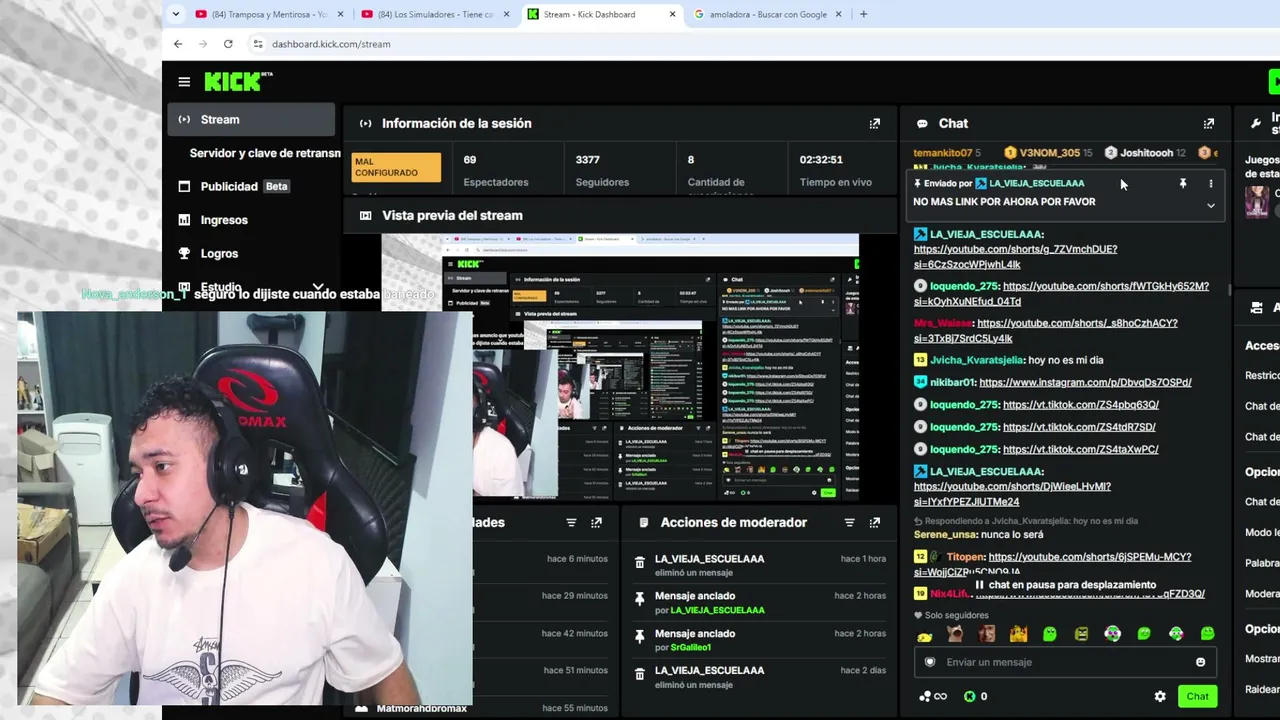Image resolution: width=1280 pixels, height=720 pixels.
Task: Click the MAL CONFIGURADO status badge
Action: [397, 167]
